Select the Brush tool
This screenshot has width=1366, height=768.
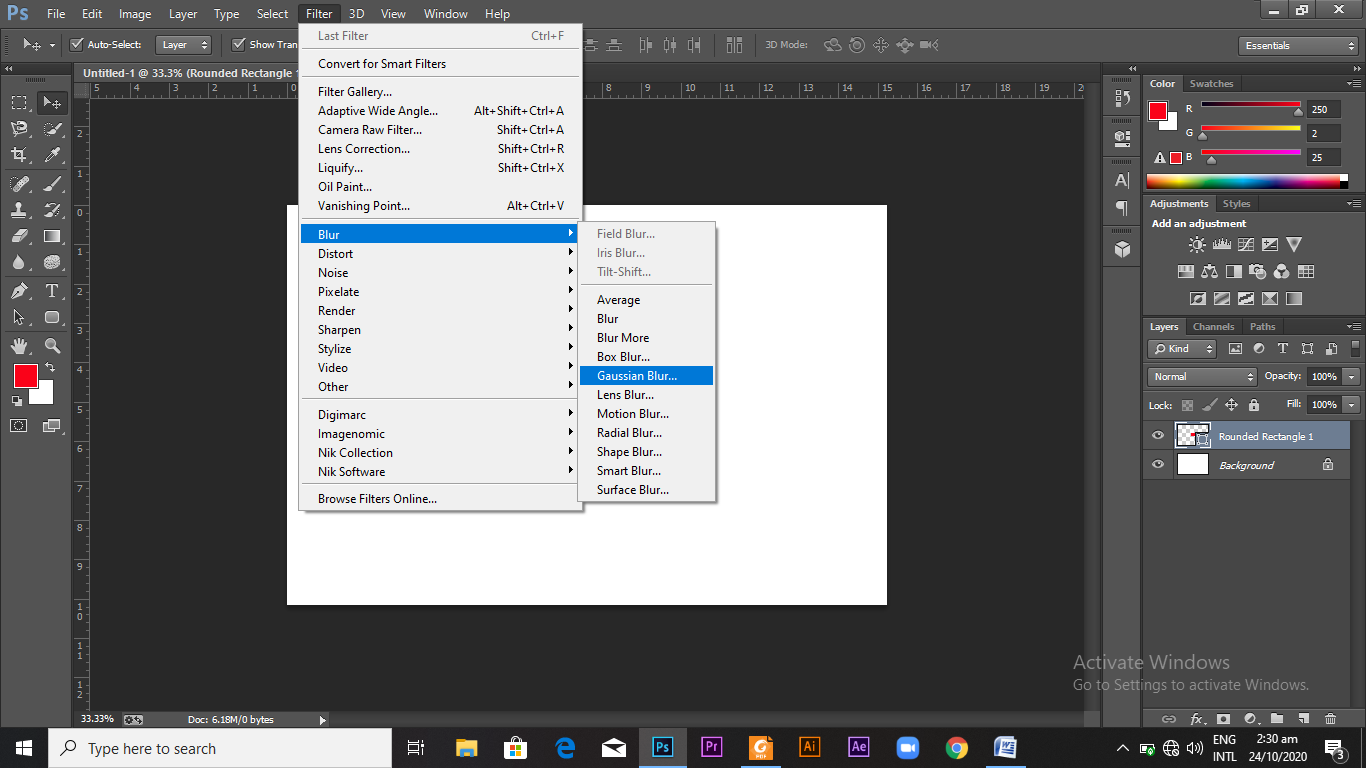pyautogui.click(x=52, y=183)
